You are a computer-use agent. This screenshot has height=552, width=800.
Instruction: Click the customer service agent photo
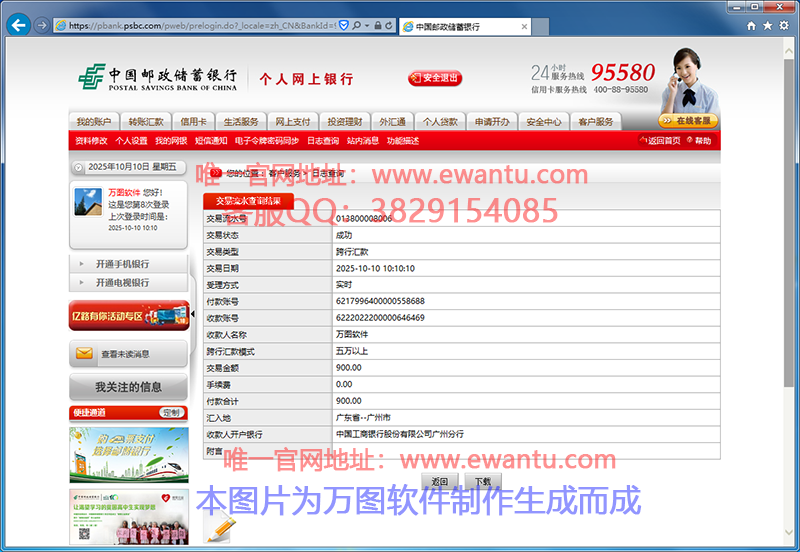click(689, 81)
